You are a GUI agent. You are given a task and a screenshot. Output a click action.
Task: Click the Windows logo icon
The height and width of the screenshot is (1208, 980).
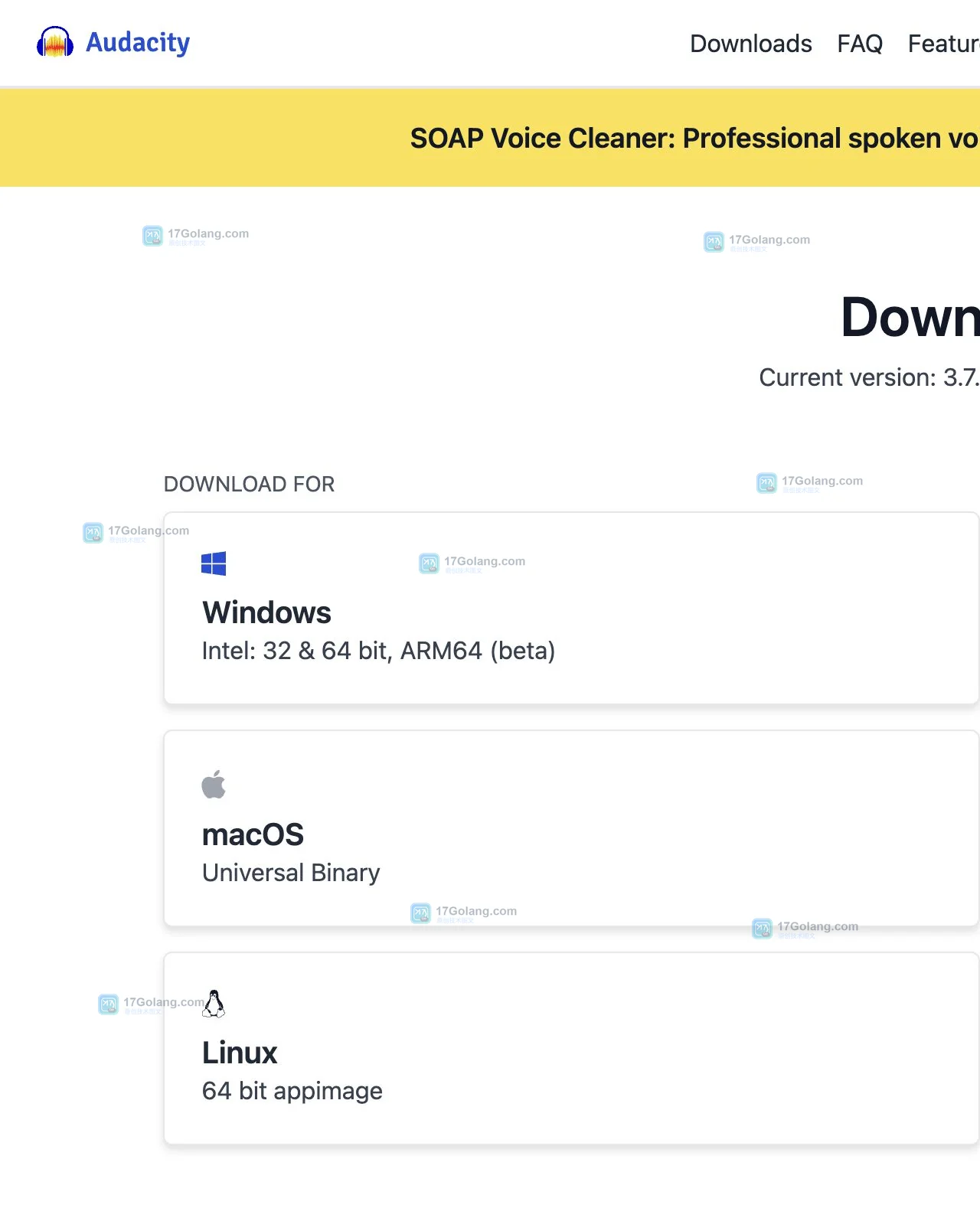pyautogui.click(x=214, y=563)
